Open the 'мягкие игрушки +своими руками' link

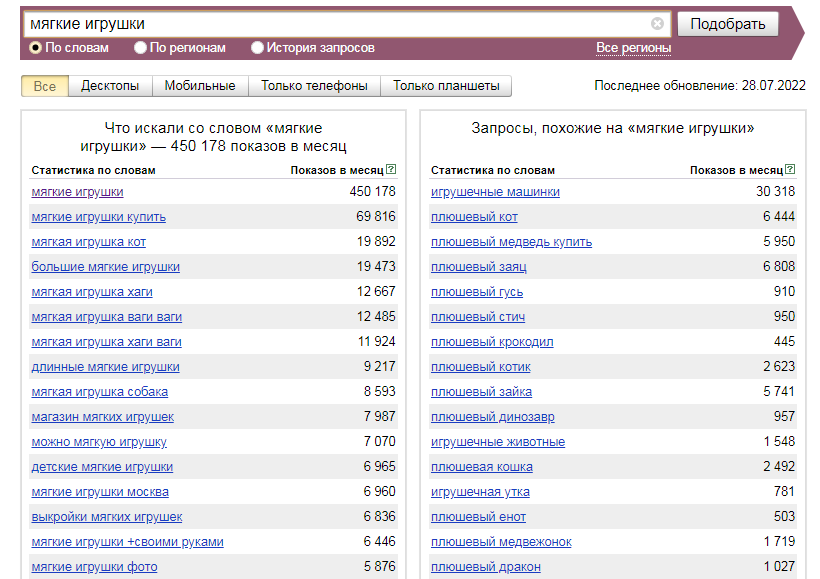point(127,542)
